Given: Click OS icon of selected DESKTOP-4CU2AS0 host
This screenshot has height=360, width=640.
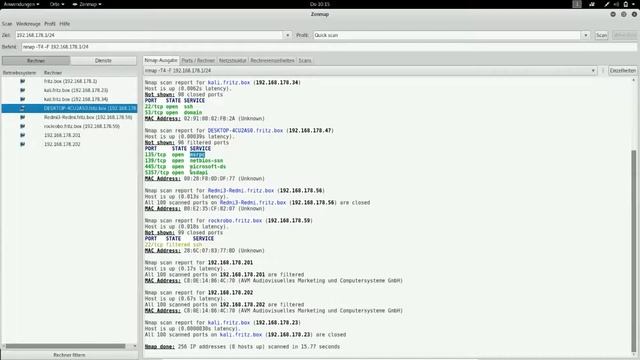Looking at the screenshot, I should tap(22, 108).
